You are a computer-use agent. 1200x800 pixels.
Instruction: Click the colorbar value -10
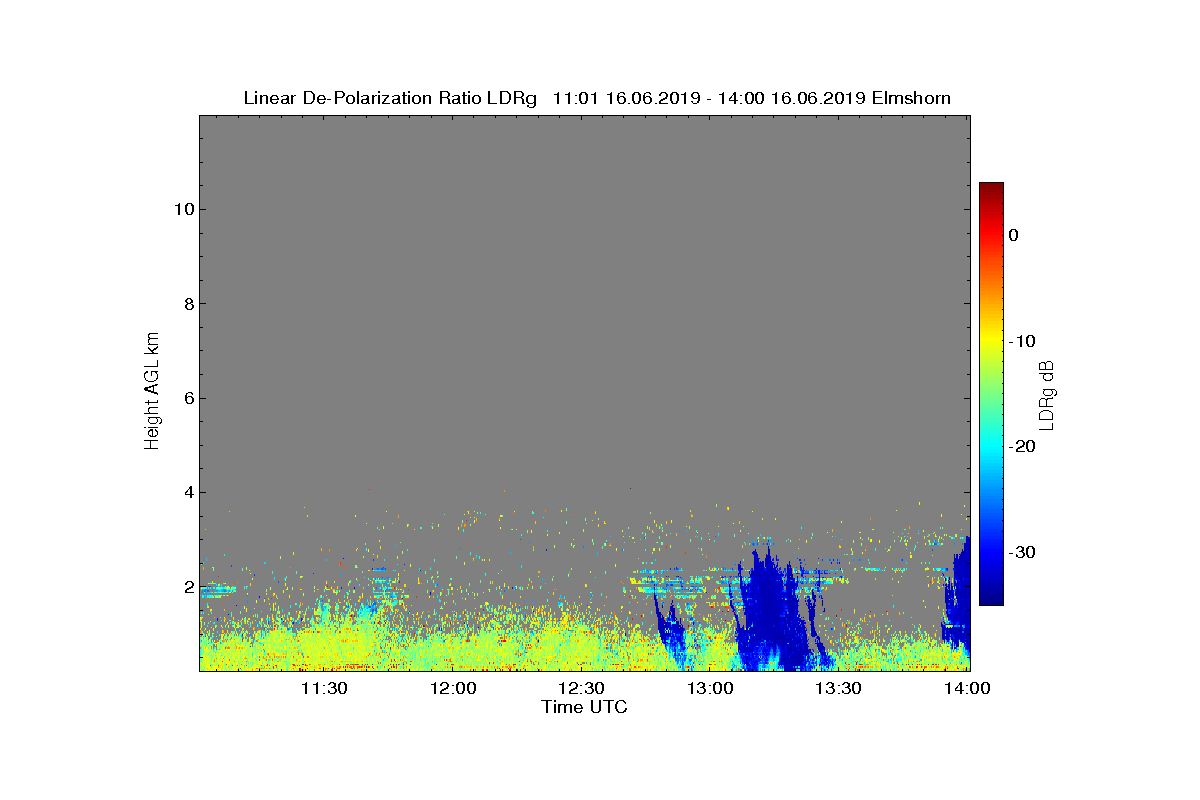click(1022, 341)
